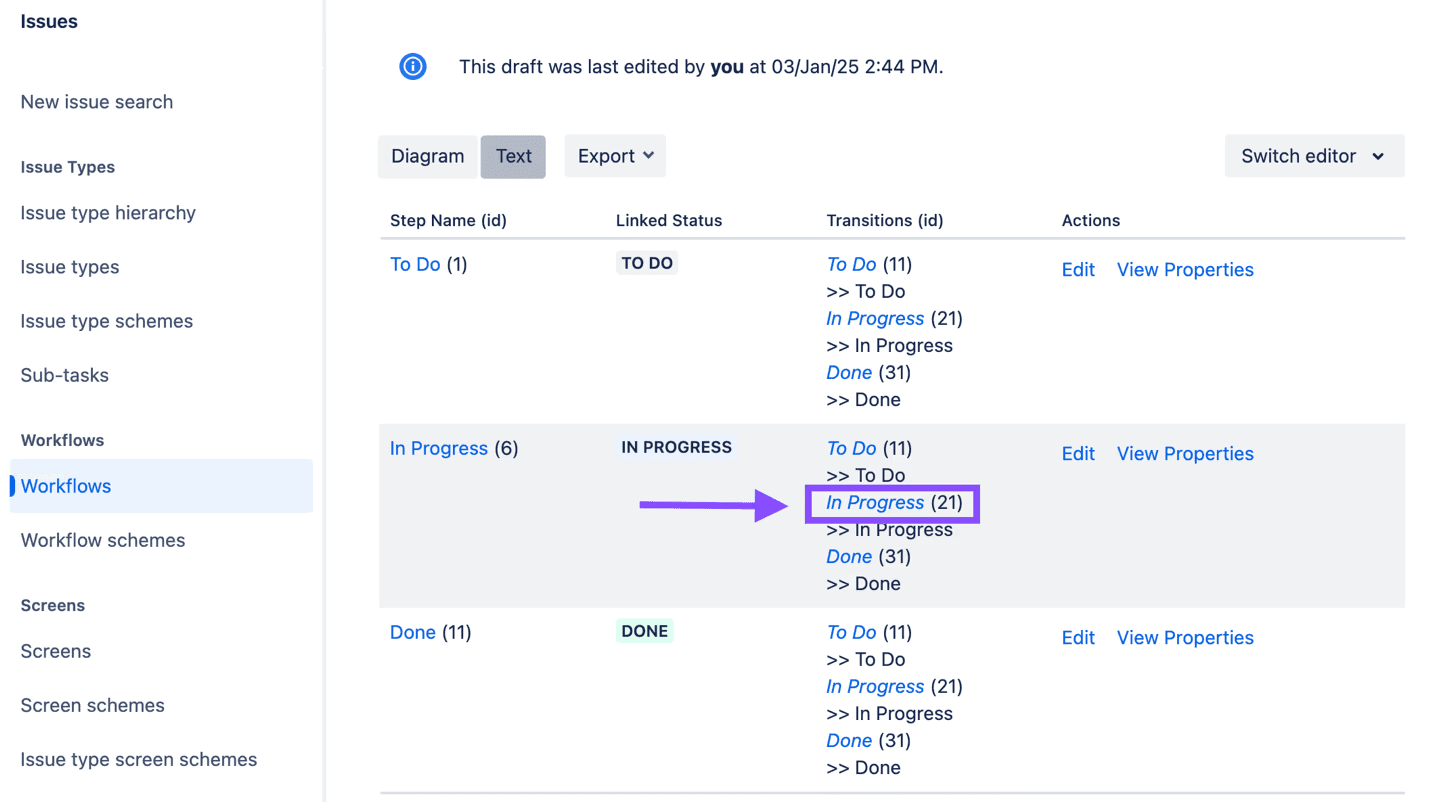
Task: Navigate to New issue search
Action: (x=96, y=101)
